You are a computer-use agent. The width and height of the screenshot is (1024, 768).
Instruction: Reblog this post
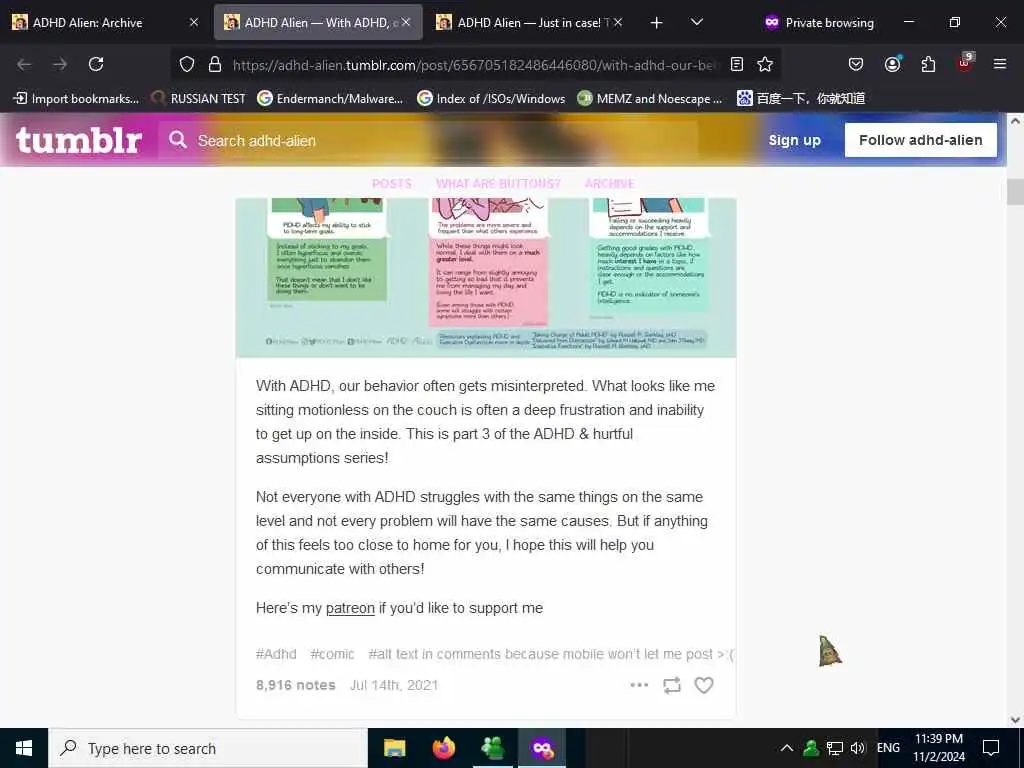(671, 685)
